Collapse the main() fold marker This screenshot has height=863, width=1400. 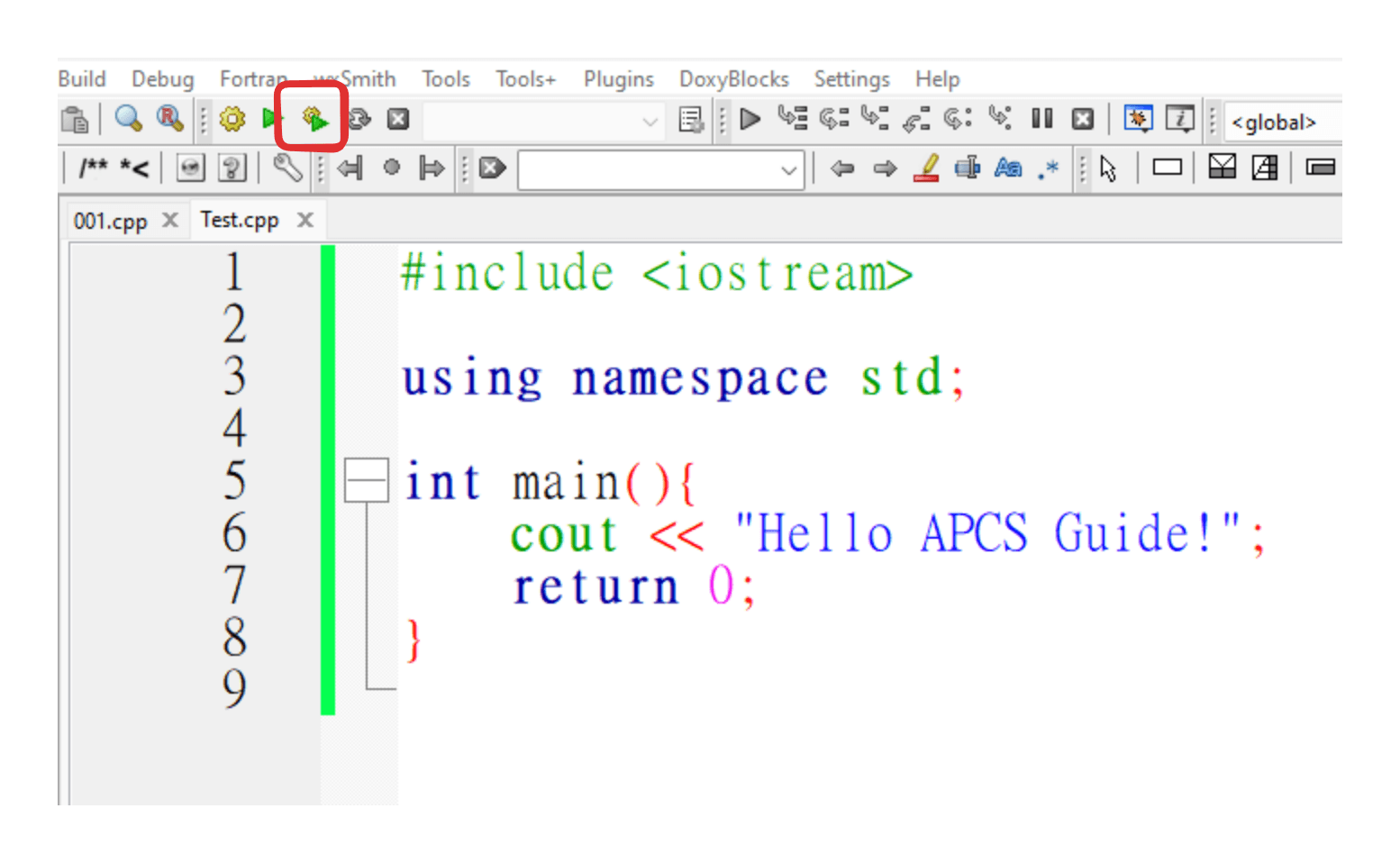[367, 480]
